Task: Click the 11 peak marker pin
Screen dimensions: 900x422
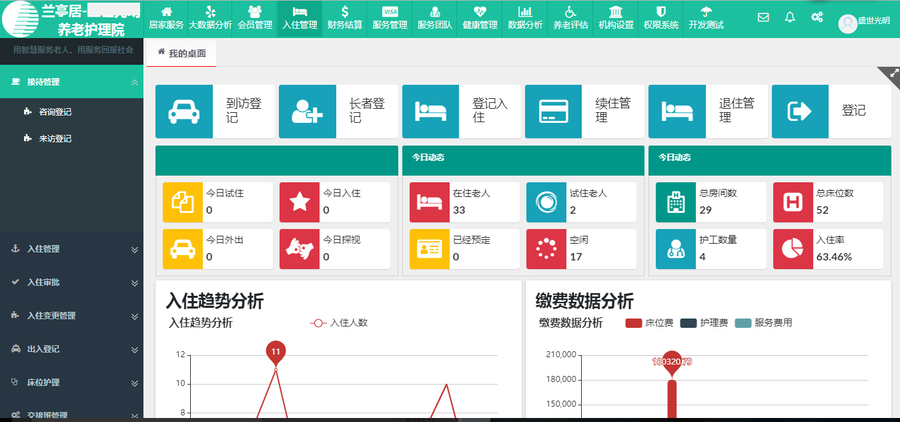Action: pyautogui.click(x=276, y=353)
